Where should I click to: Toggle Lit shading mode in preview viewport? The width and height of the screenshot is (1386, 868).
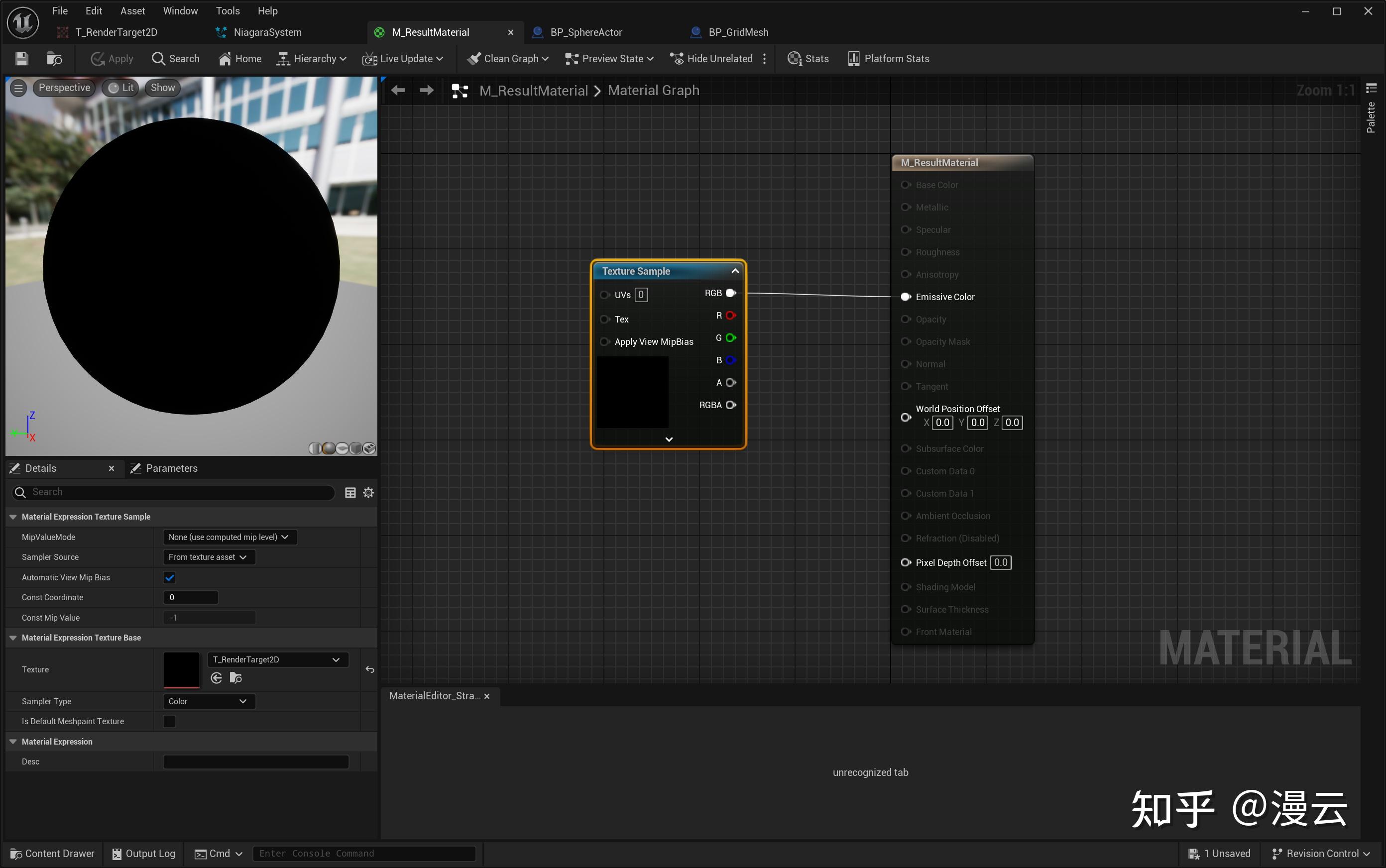tap(119, 87)
